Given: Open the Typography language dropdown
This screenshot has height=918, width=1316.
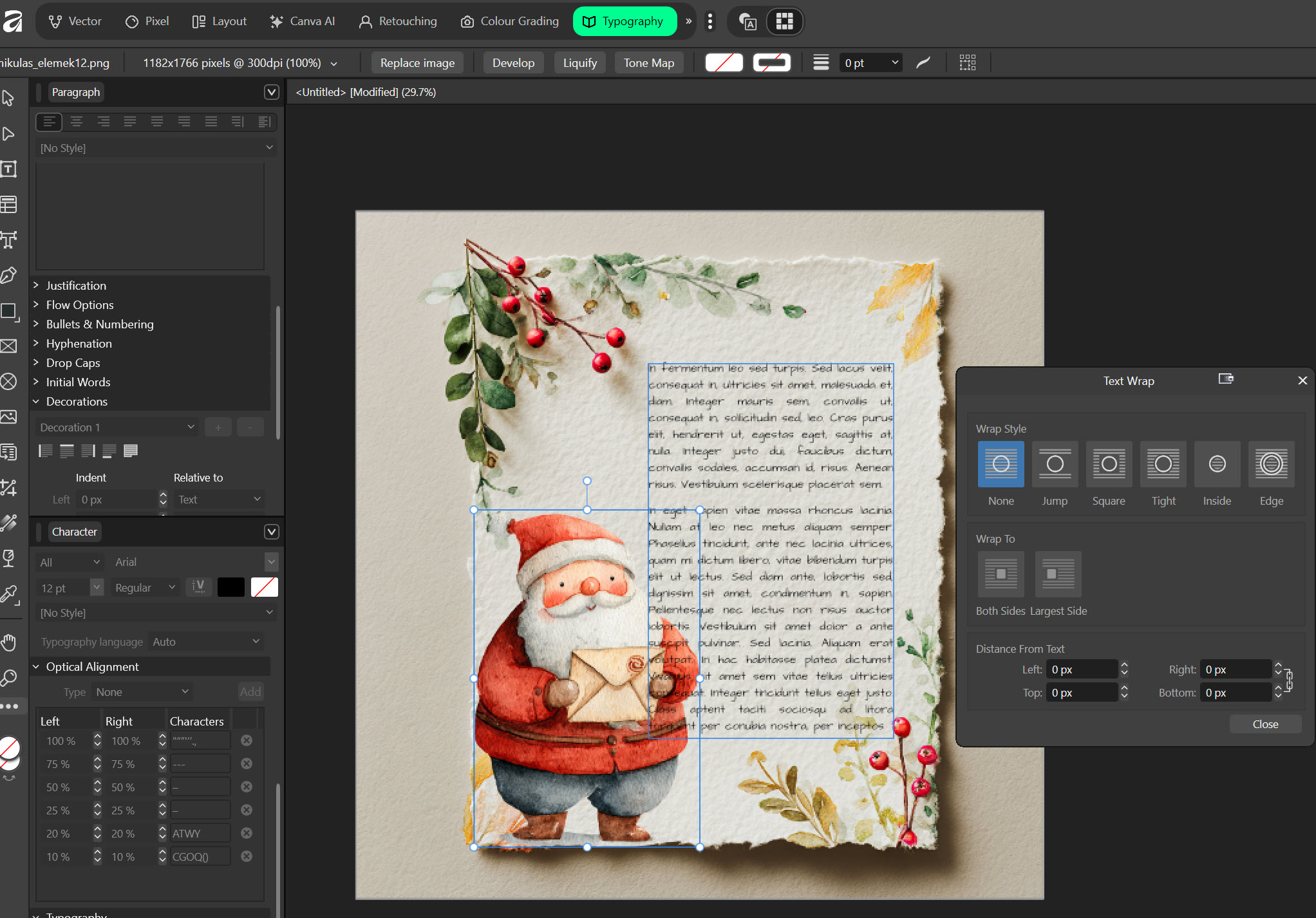Looking at the screenshot, I should (205, 642).
